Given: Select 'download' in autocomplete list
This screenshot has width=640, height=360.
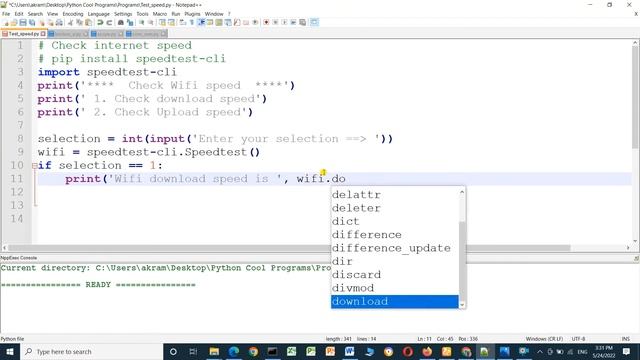Looking at the screenshot, I should [x=395, y=302].
